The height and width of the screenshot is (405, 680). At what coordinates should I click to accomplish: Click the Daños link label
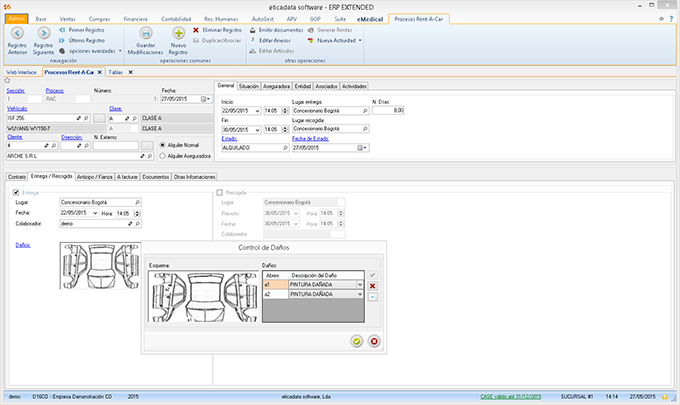tap(22, 244)
